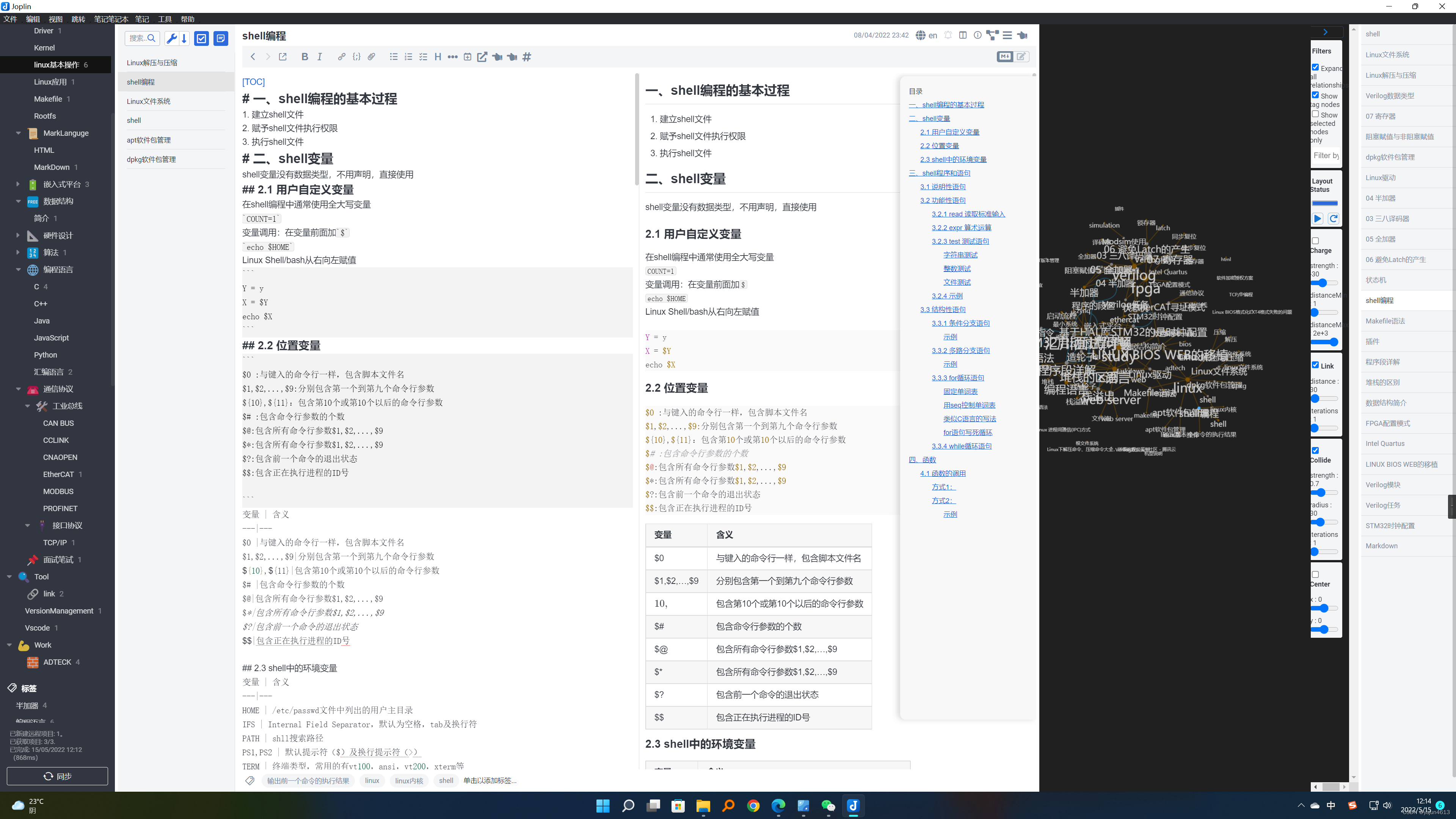Toggle the table of contents list icon
The image size is (1456, 819).
(x=1007, y=35)
